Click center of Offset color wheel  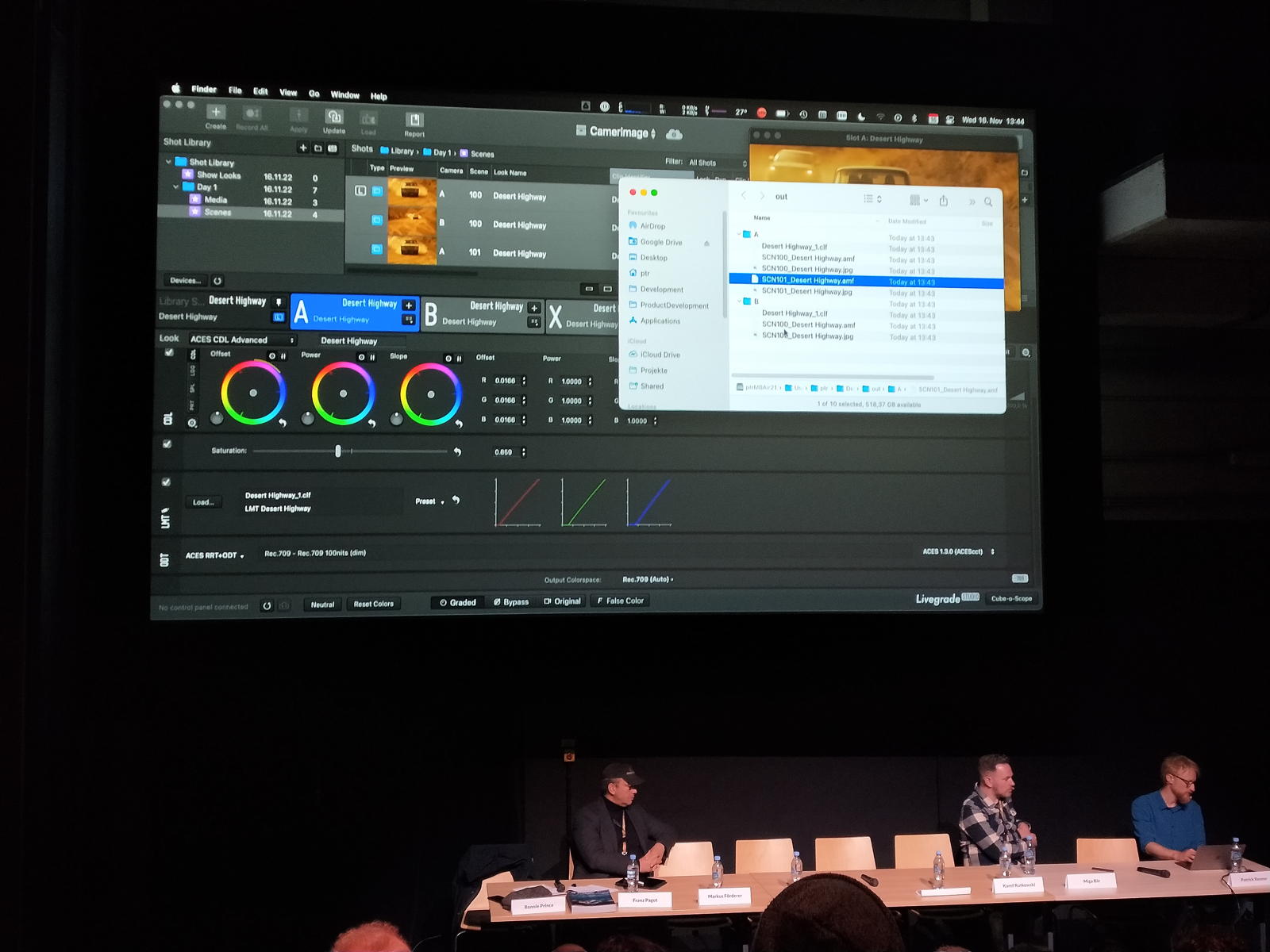click(x=253, y=393)
